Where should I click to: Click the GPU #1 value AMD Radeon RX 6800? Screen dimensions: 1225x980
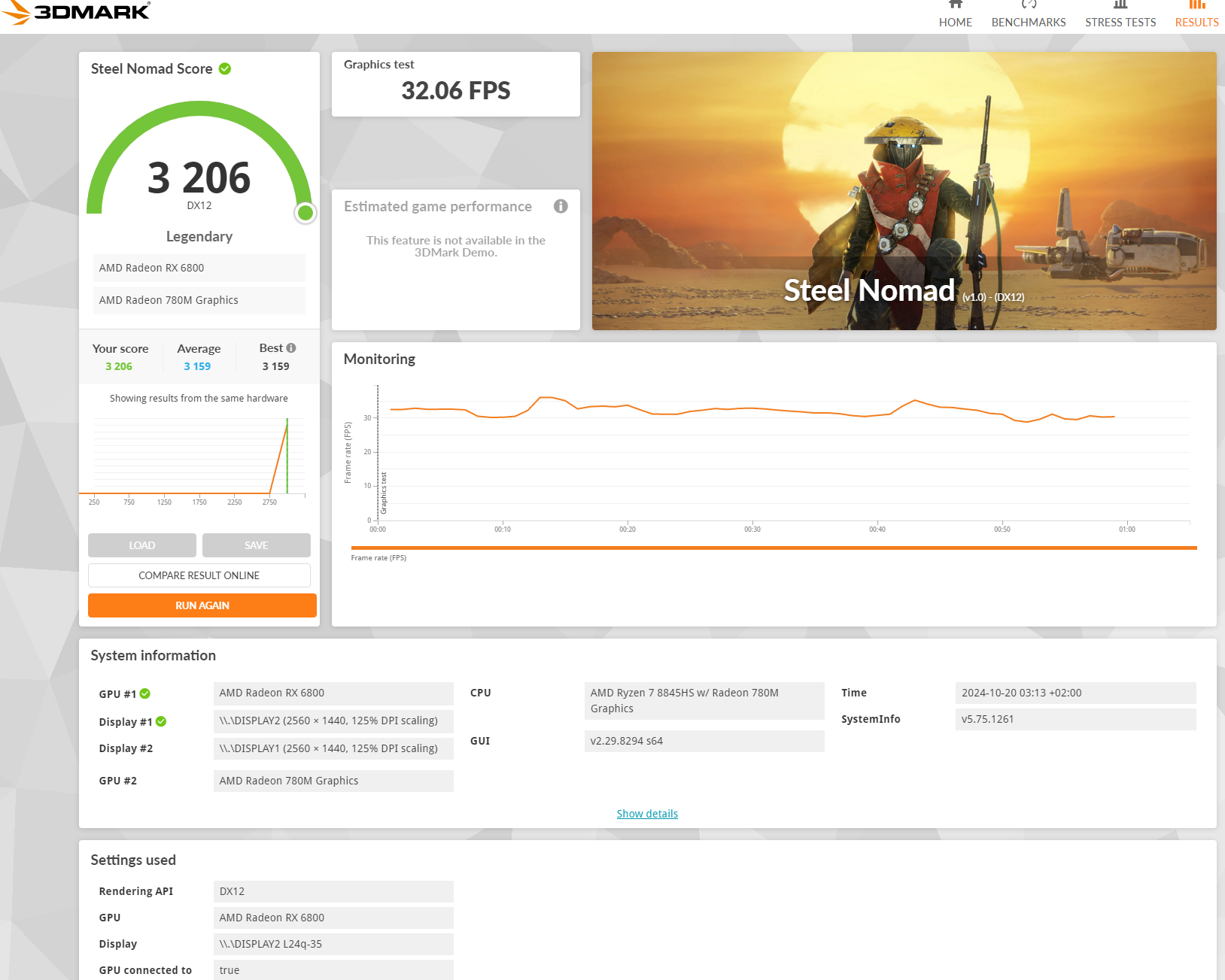(x=333, y=693)
